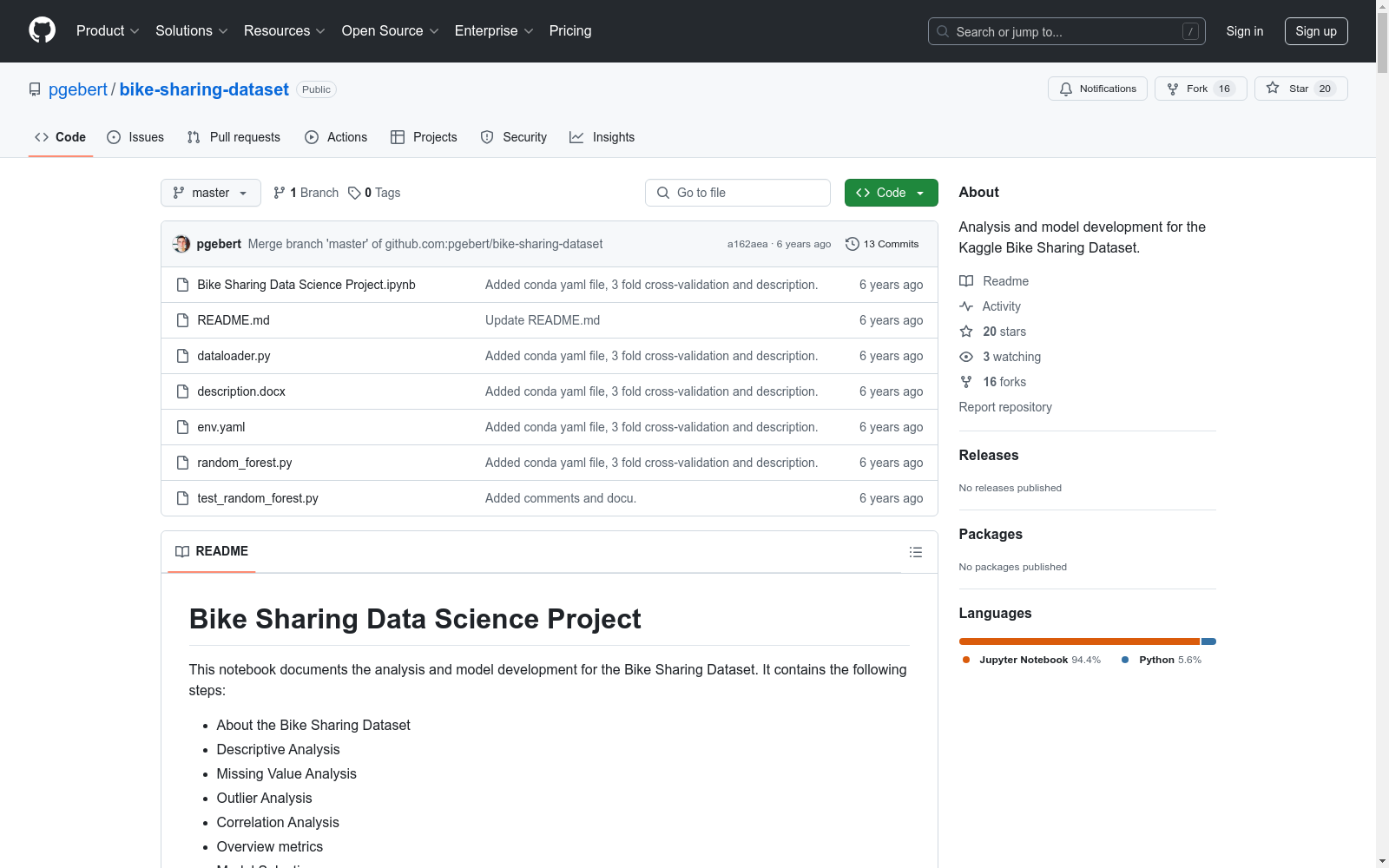Expand the Enterprise menu
This screenshot has width=1389, height=868.
pos(494,30)
